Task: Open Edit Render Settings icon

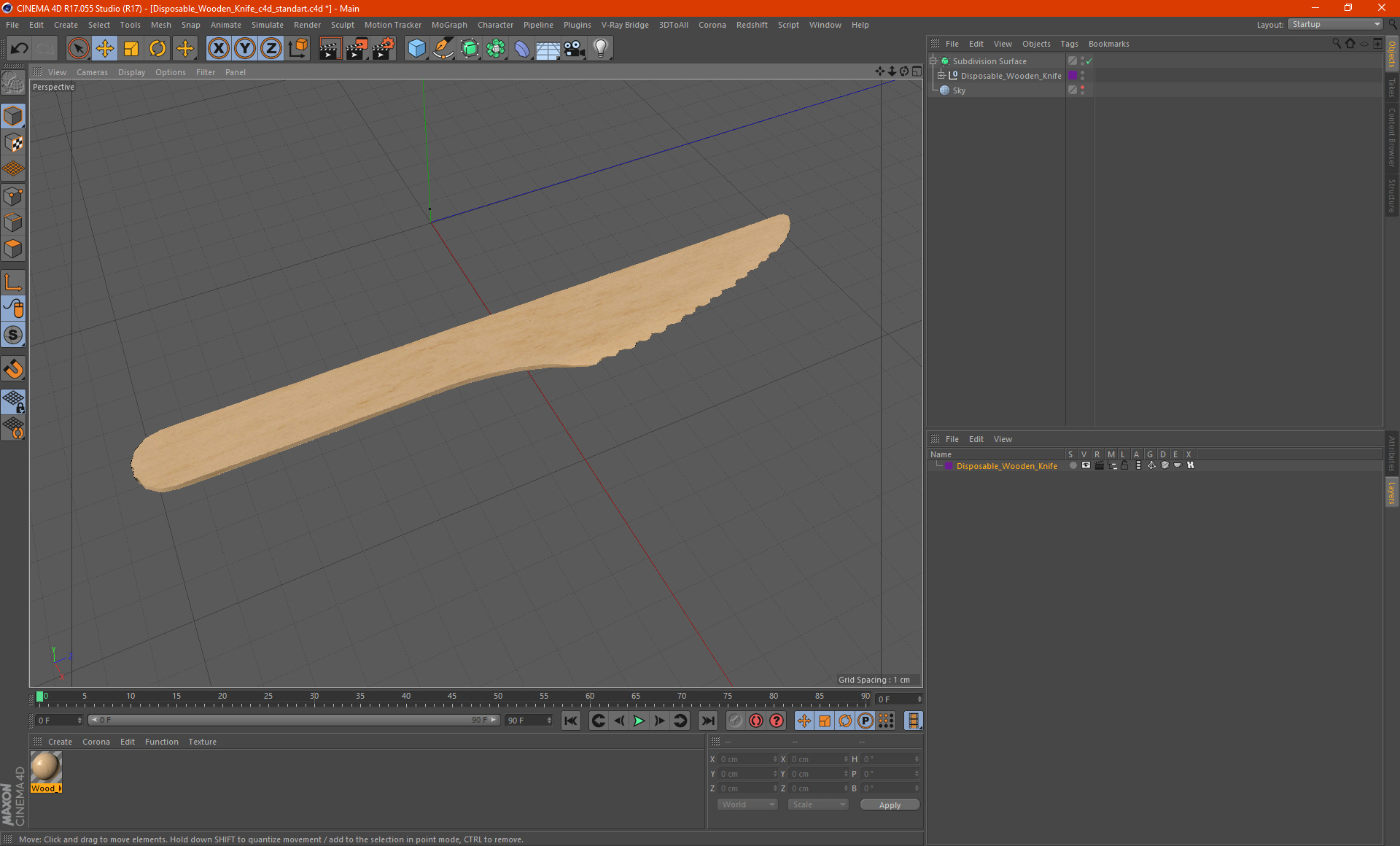Action: [384, 49]
